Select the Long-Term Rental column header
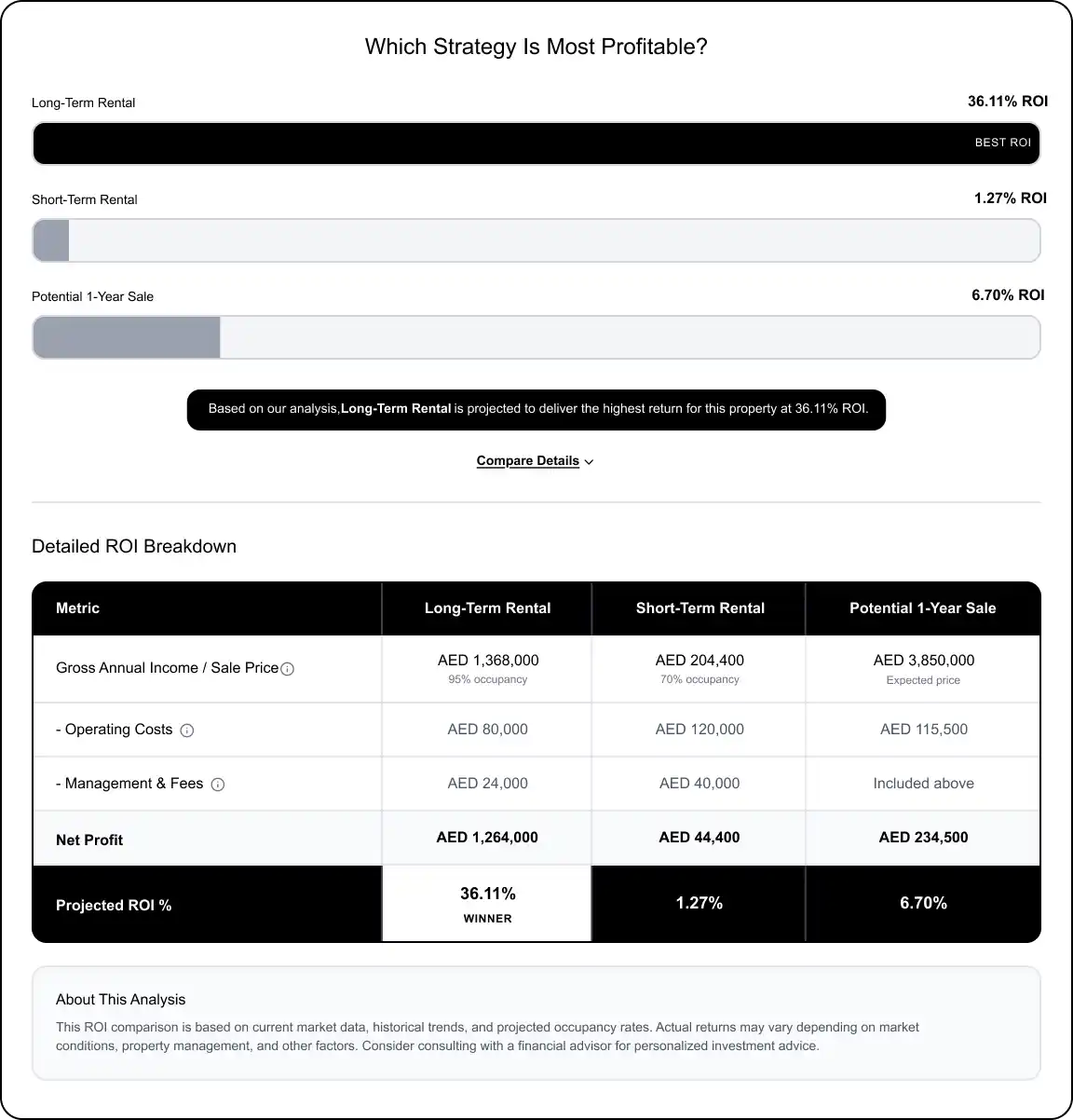The height and width of the screenshot is (1120, 1073). click(487, 608)
